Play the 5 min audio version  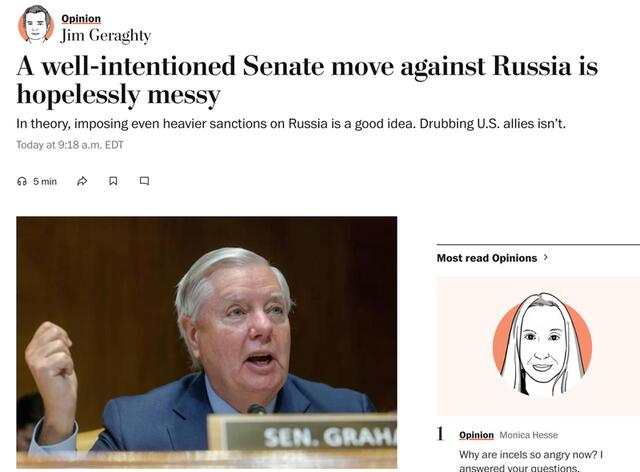44,181
